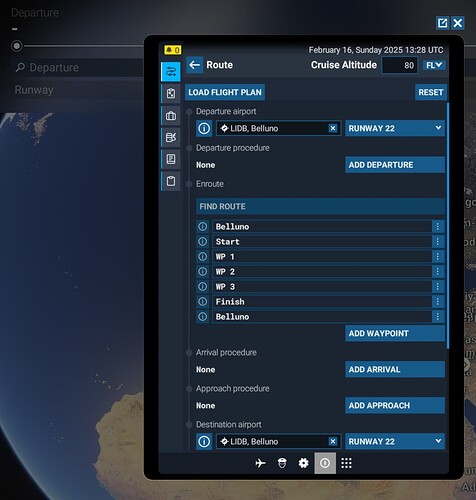476x500 pixels.
Task: Open the settings gear in bottom bar
Action: pos(303,463)
